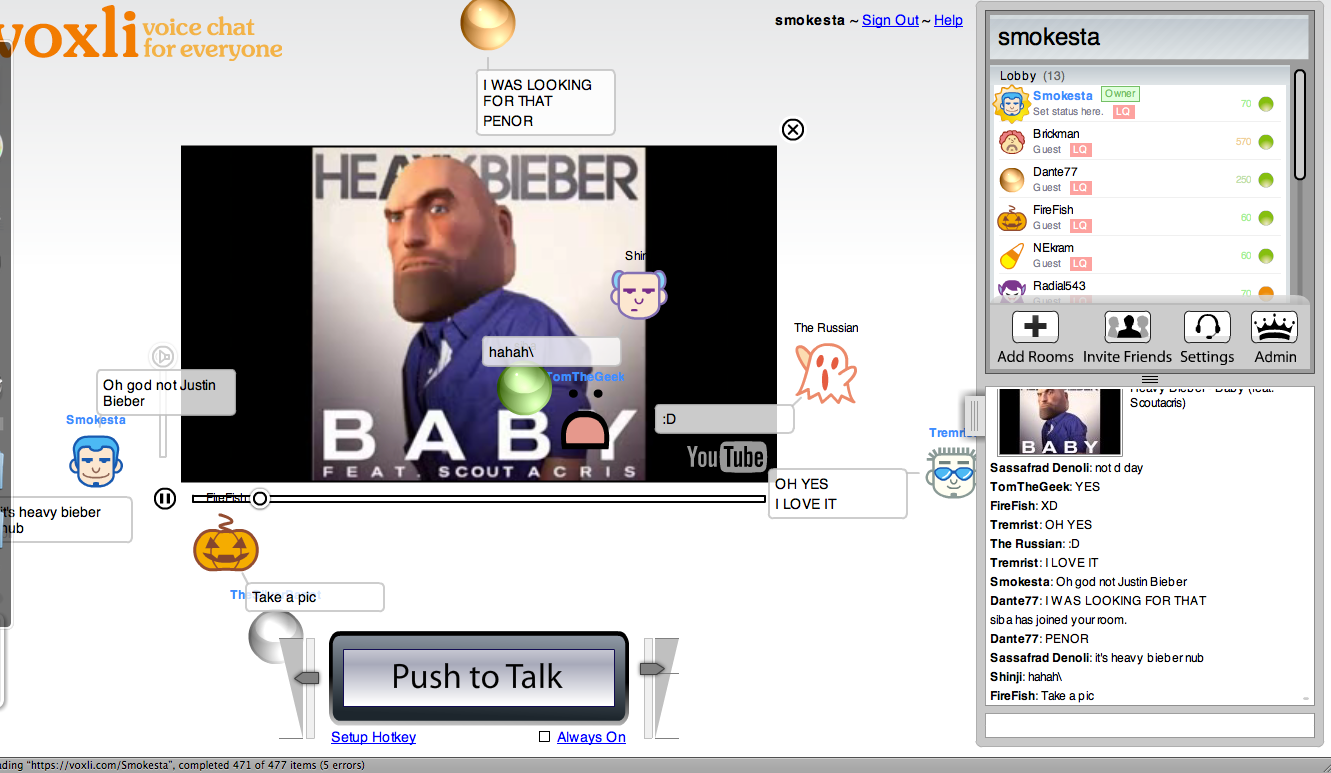
Task: Click the Always On link
Action: tap(591, 737)
